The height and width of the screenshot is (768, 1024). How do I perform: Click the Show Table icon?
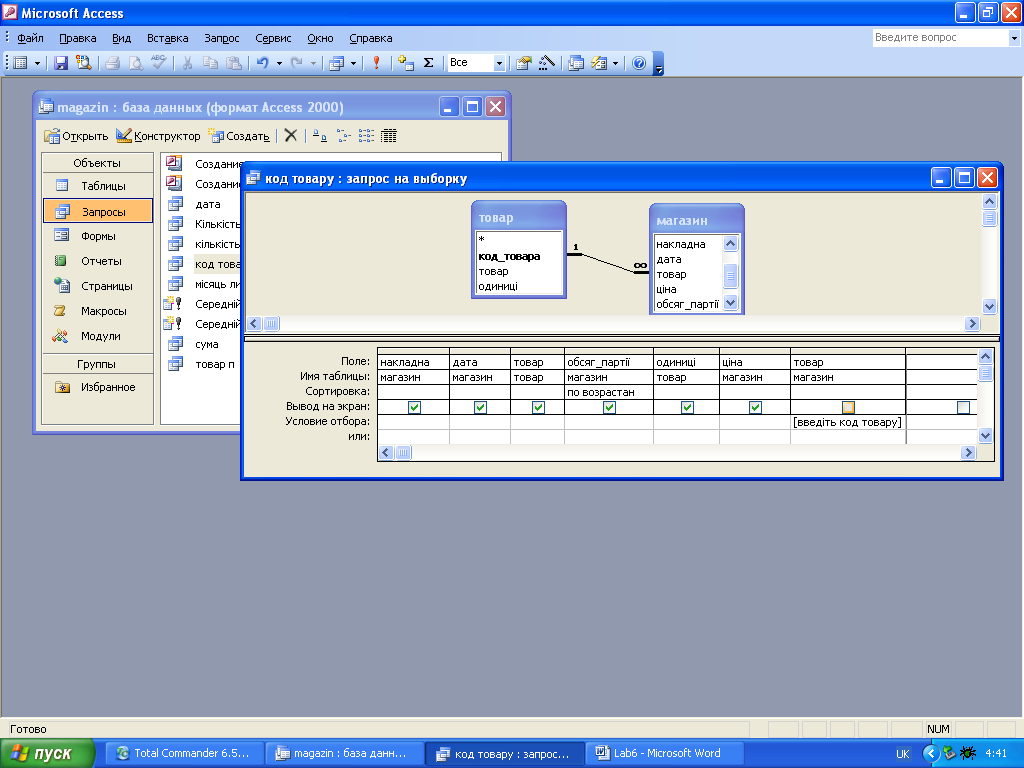(x=406, y=63)
